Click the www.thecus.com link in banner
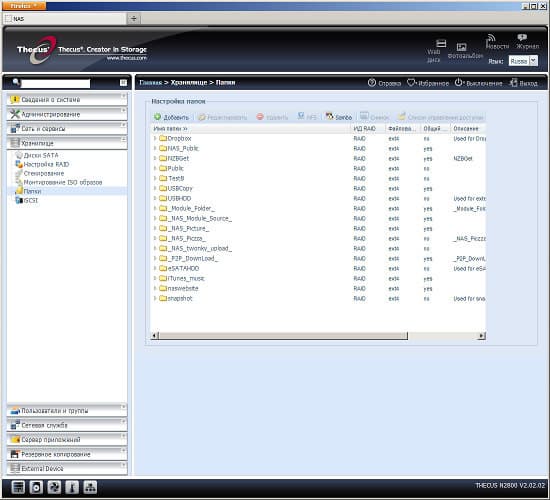The image size is (550, 500). coord(127,58)
